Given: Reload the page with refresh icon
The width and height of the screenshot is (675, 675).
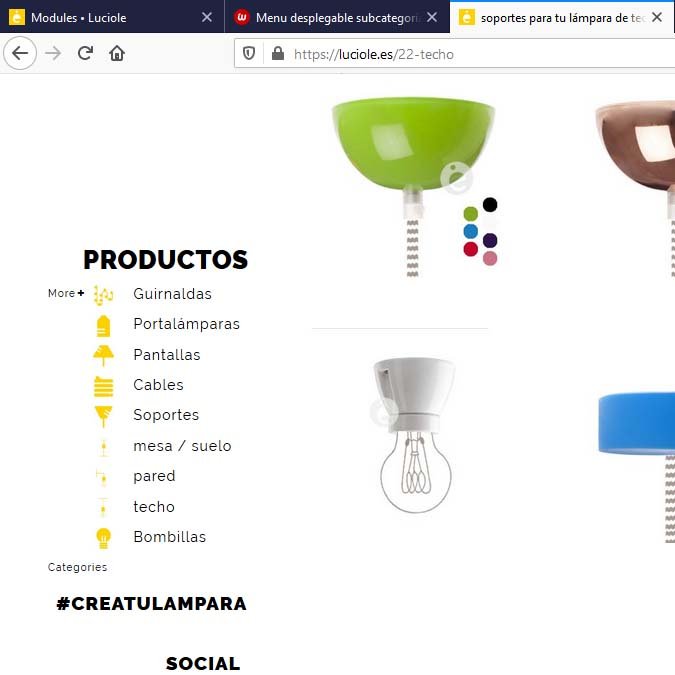Looking at the screenshot, I should click(85, 53).
